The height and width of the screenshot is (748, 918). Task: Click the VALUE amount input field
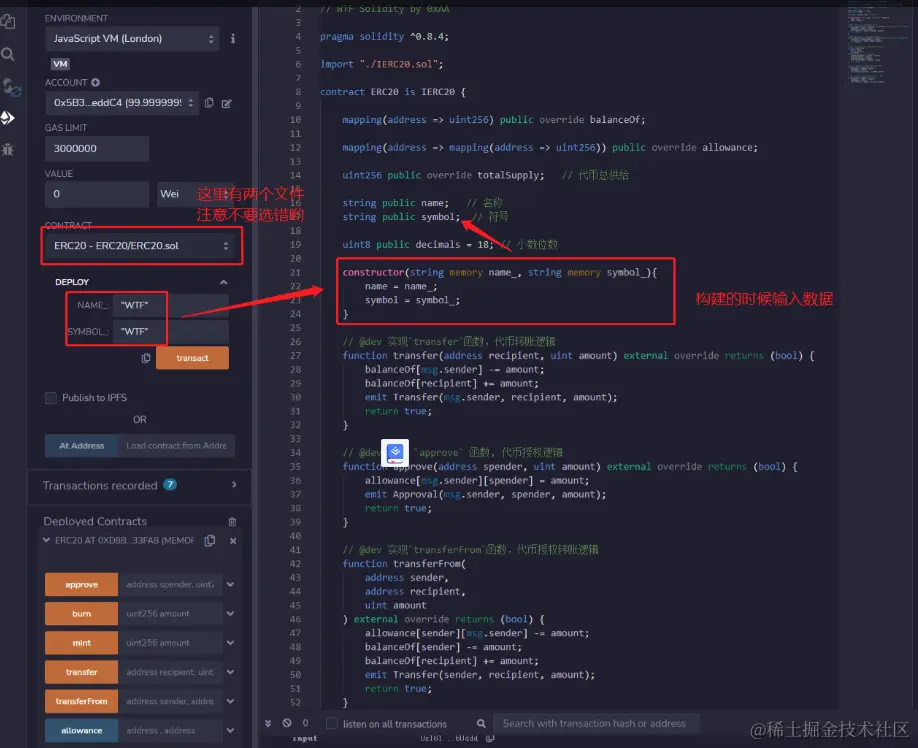point(97,194)
